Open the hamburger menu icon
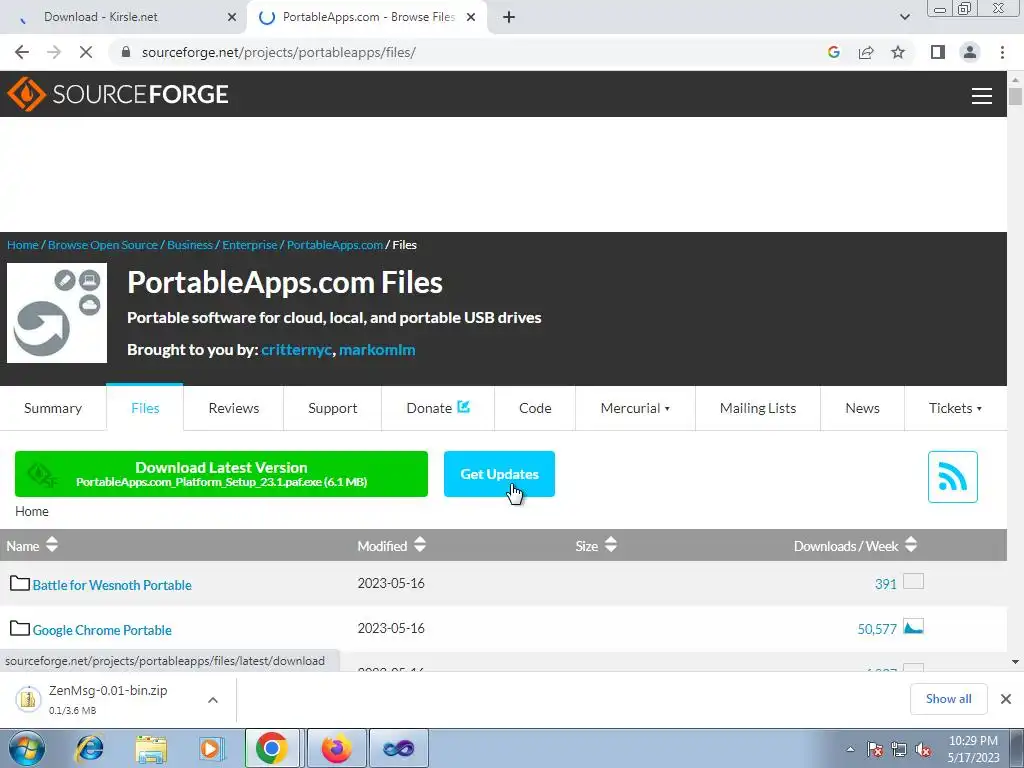Screen dimensions: 1024x768 coord(982,95)
